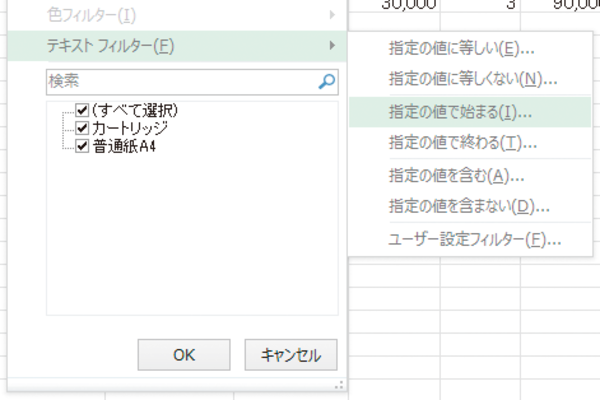The height and width of the screenshot is (400, 600).
Task: Choose 指定の値を含む(A)
Action: [470, 176]
